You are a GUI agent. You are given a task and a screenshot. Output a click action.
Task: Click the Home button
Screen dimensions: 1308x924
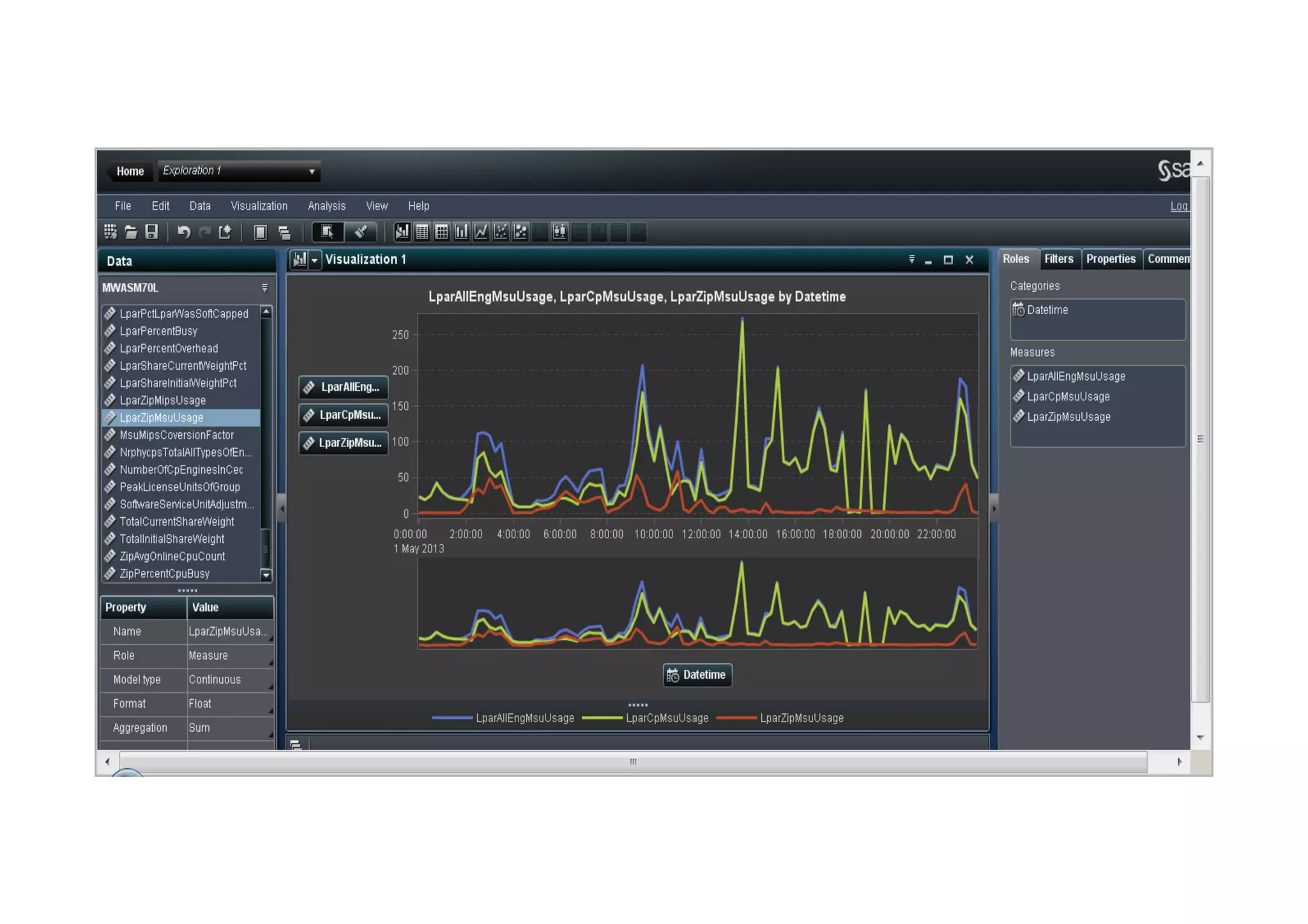click(130, 171)
